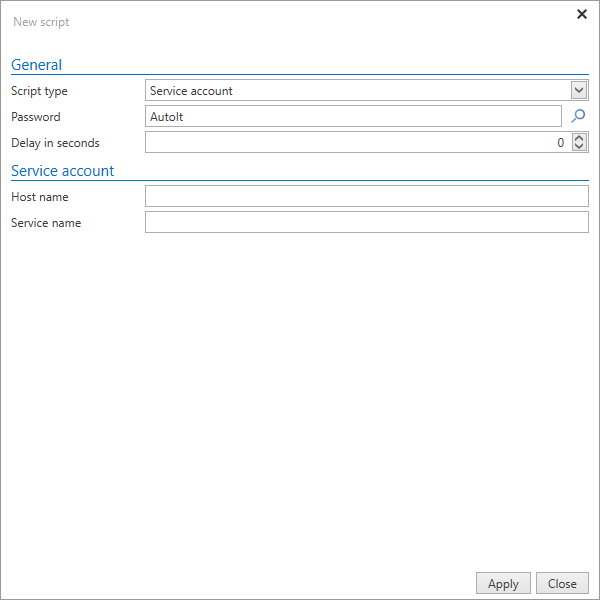Click the Apply button

[x=503, y=584]
